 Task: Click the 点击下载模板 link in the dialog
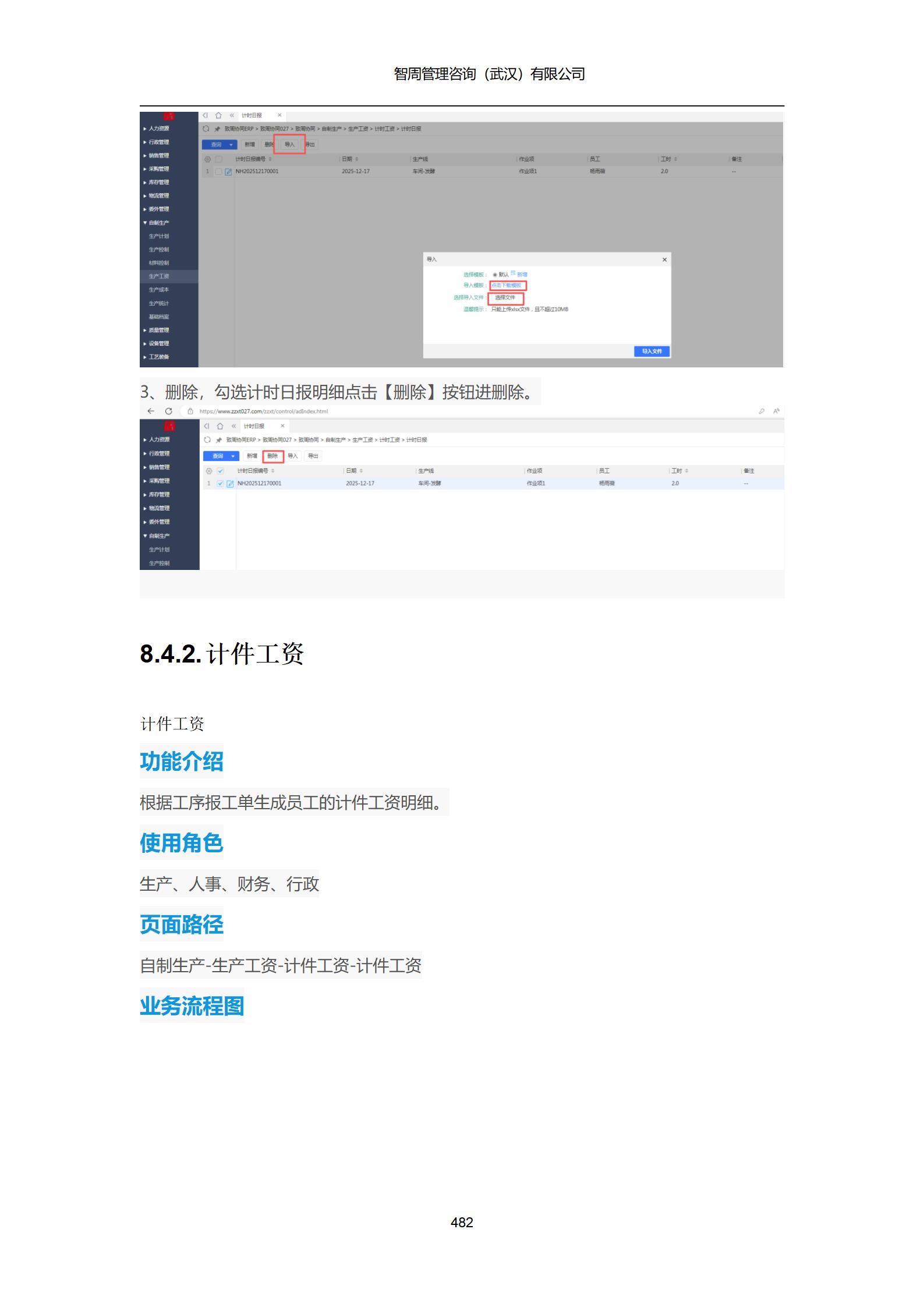point(507,285)
